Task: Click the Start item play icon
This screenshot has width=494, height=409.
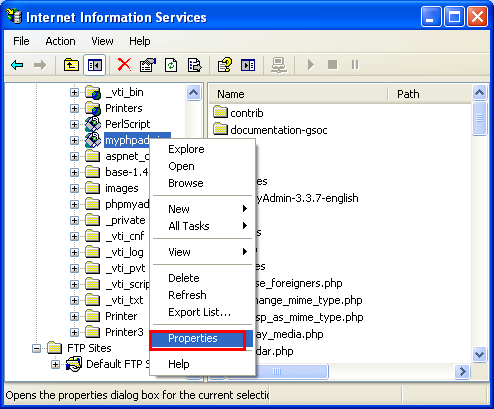Action: pos(310,65)
